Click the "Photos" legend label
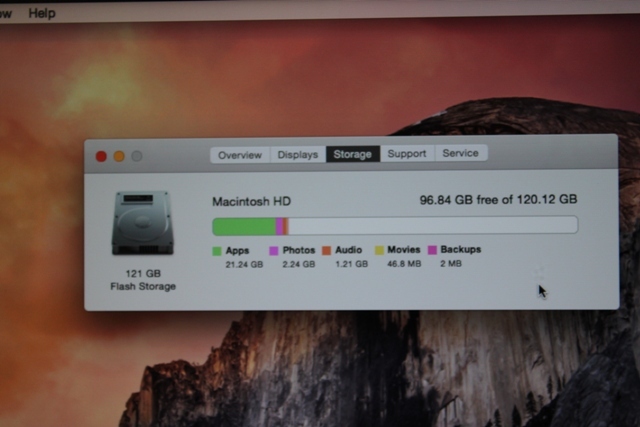Image resolution: width=640 pixels, height=427 pixels. click(x=299, y=250)
